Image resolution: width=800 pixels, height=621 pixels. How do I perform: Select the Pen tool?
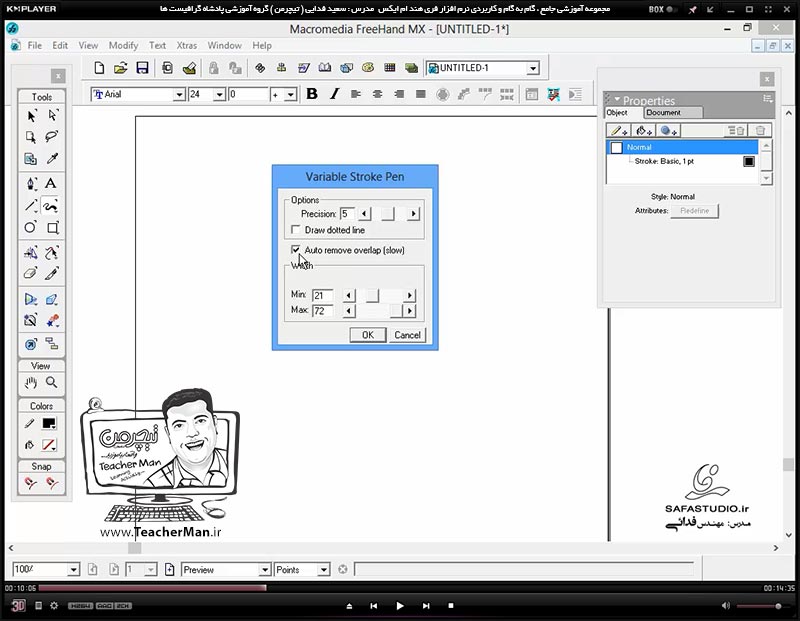coord(31,183)
